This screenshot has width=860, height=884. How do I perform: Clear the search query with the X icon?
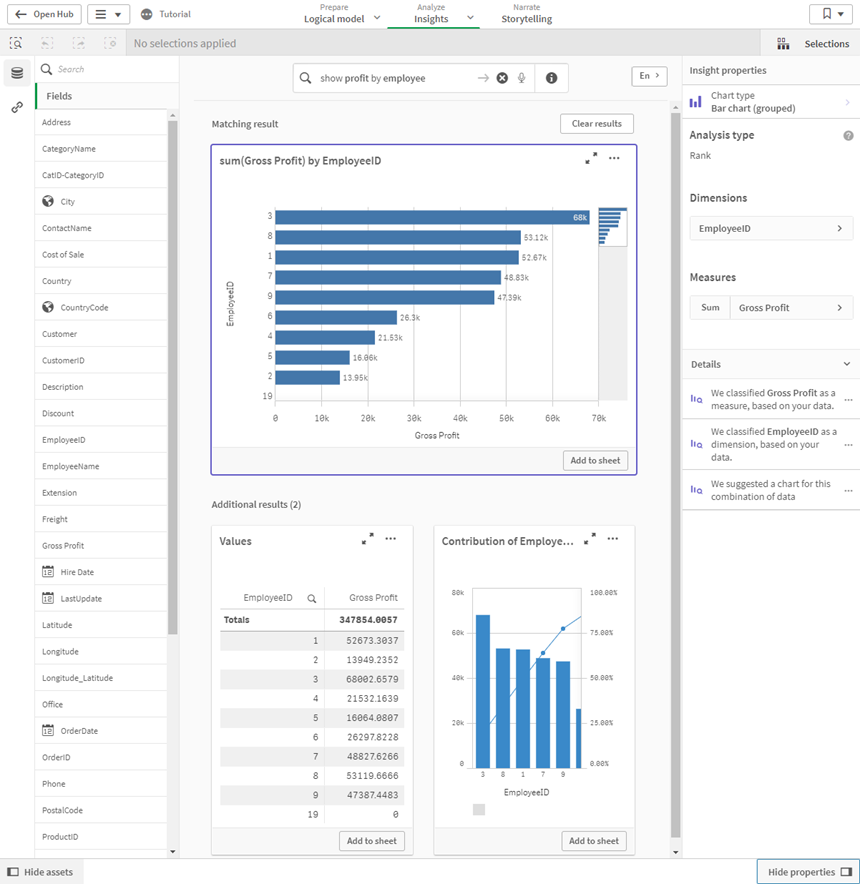pos(502,77)
